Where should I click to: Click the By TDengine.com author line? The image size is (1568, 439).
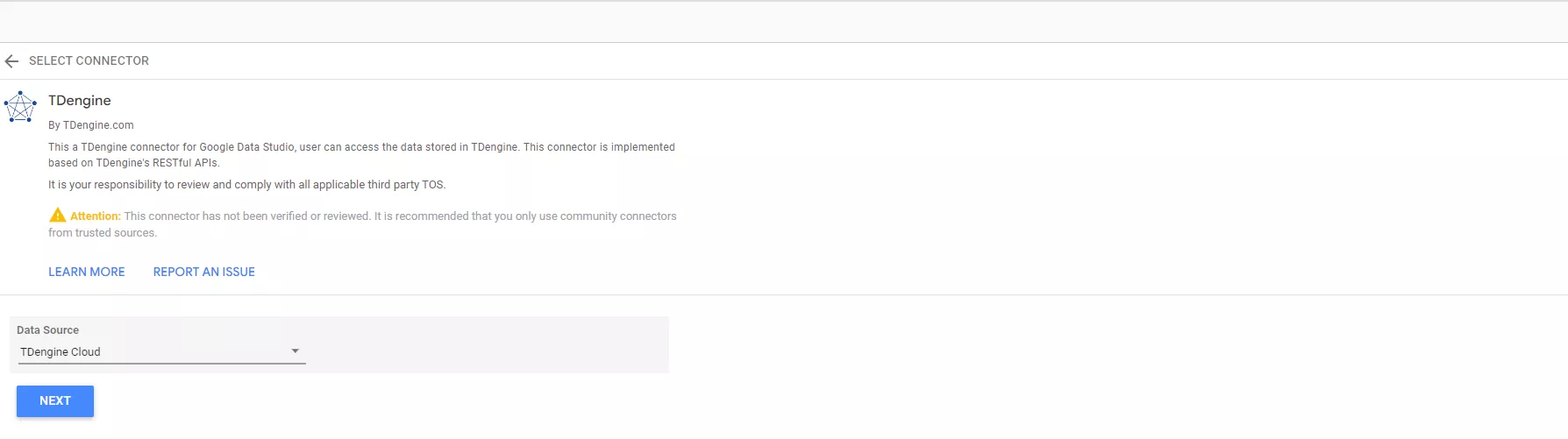click(91, 125)
